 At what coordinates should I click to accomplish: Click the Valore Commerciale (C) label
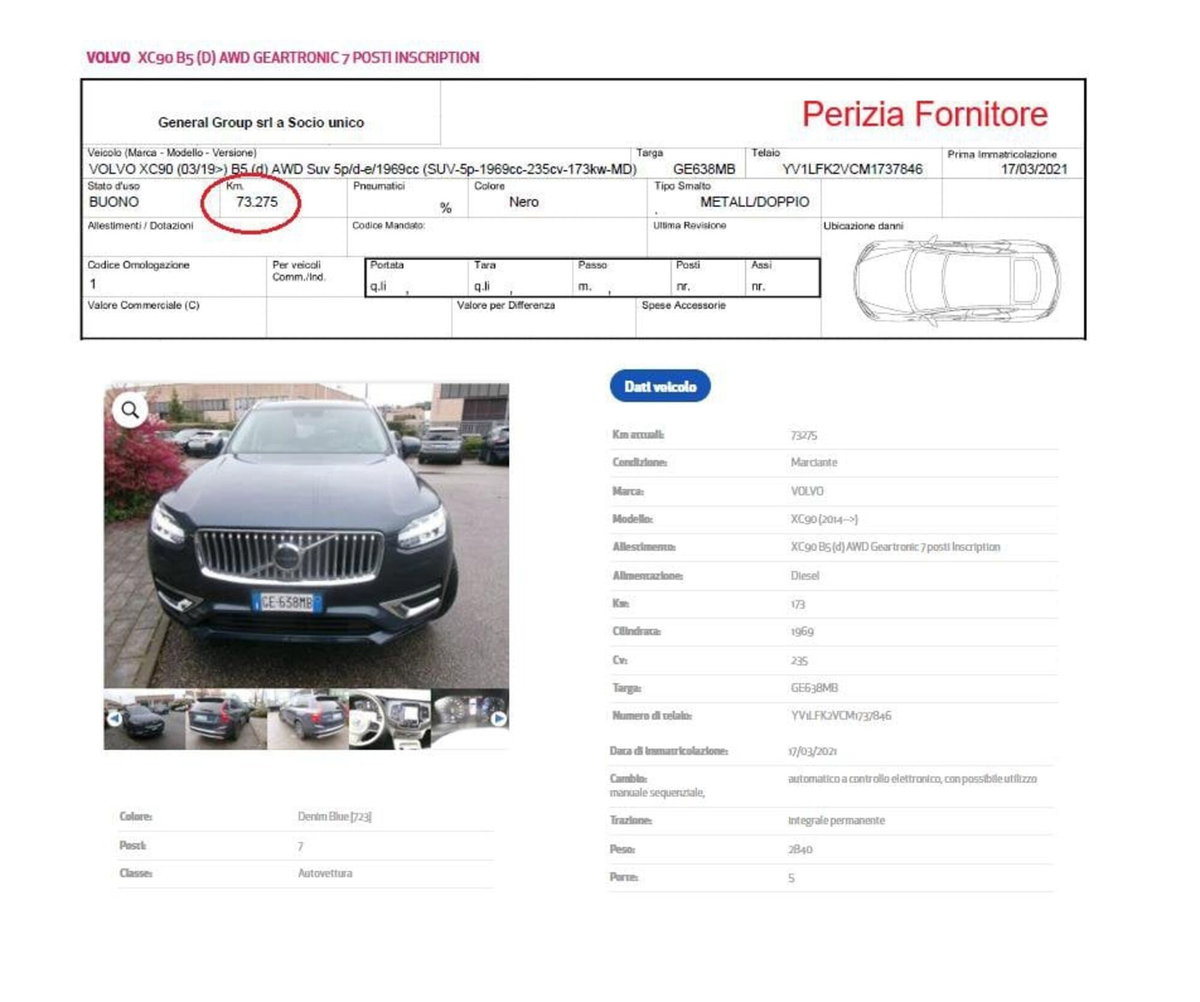point(144,306)
